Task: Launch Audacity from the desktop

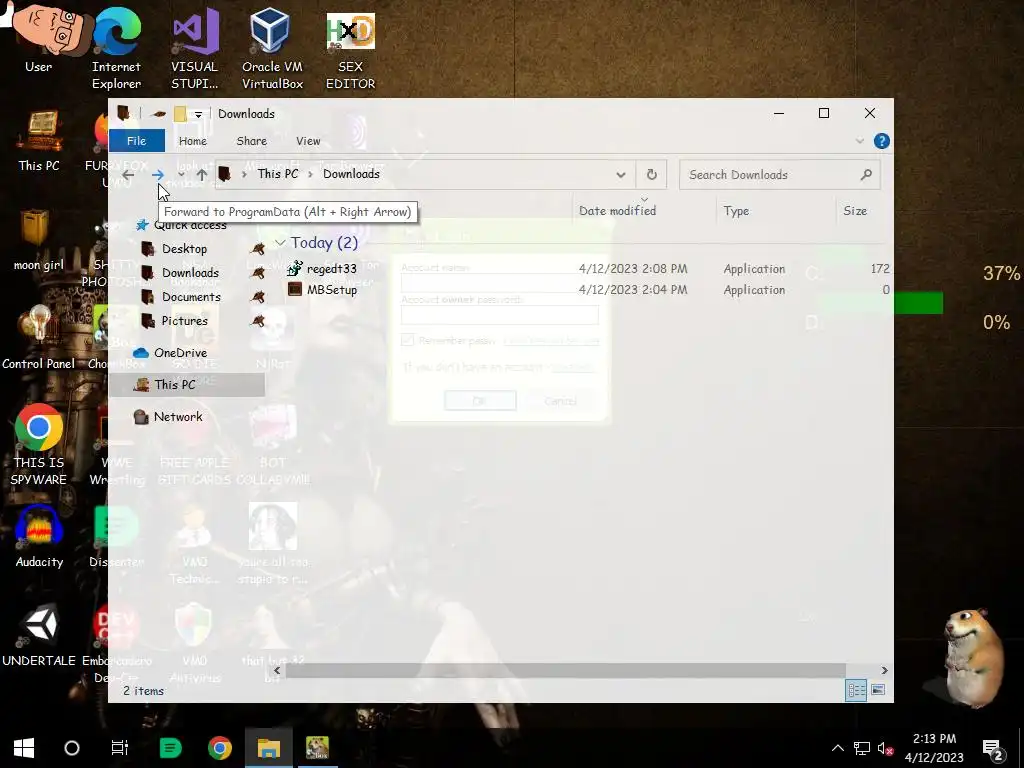Action: pos(39,537)
